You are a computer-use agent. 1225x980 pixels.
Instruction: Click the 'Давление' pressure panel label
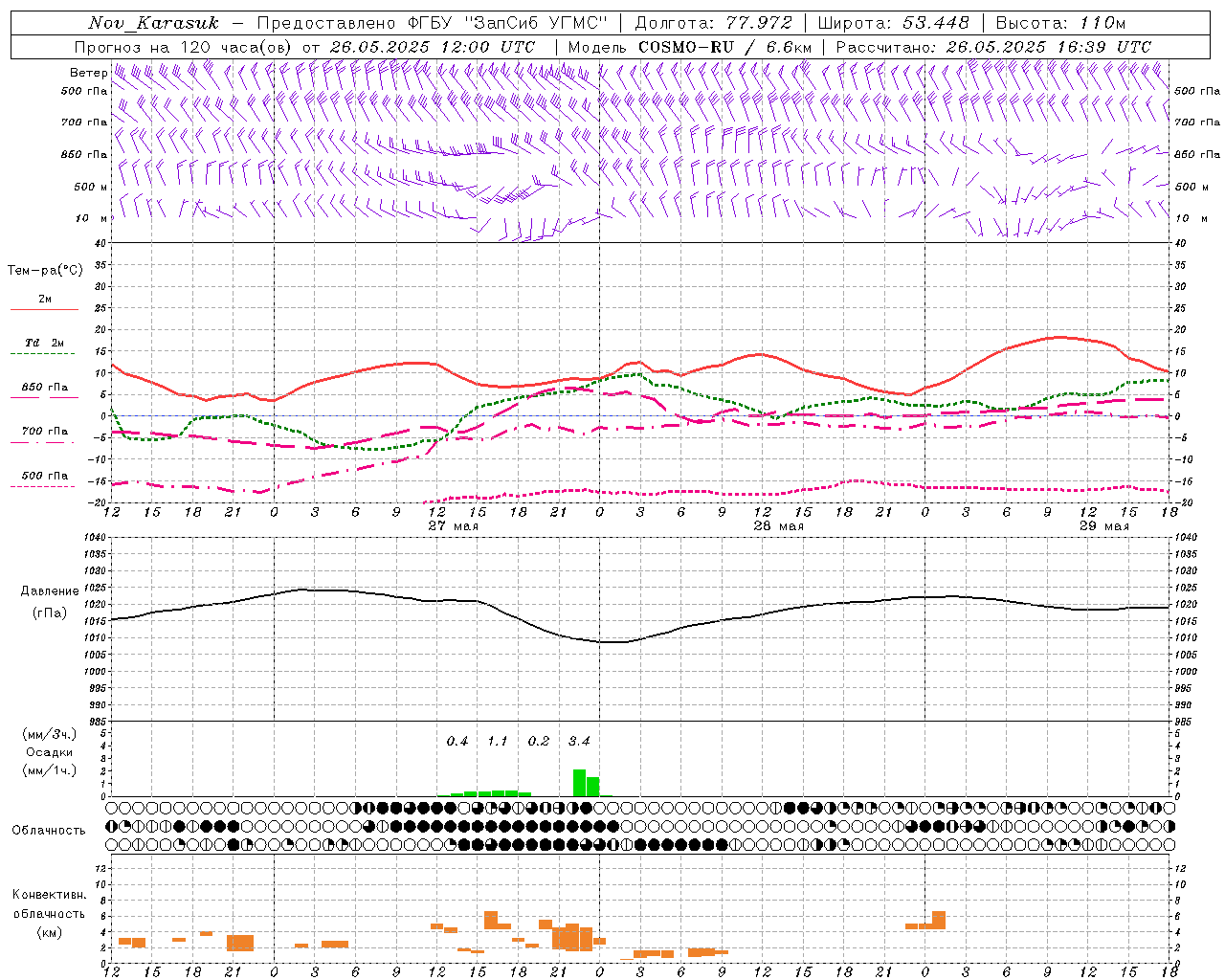pyautogui.click(x=50, y=591)
